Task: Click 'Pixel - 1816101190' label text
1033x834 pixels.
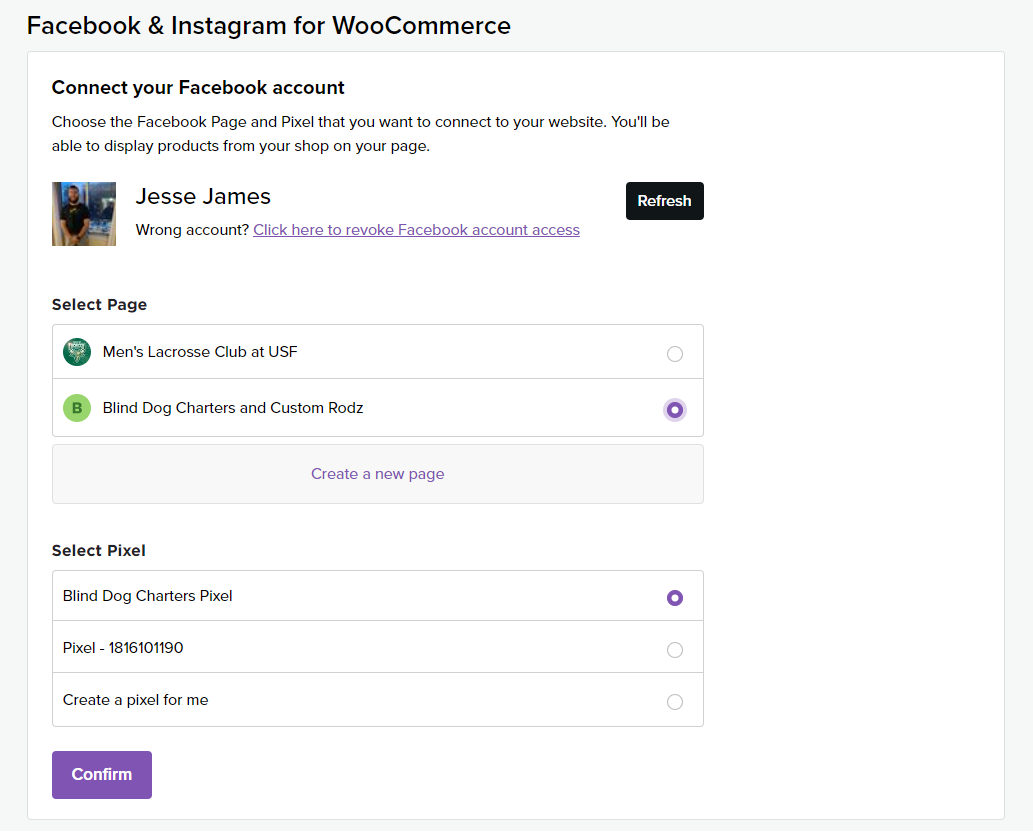Action: click(123, 648)
